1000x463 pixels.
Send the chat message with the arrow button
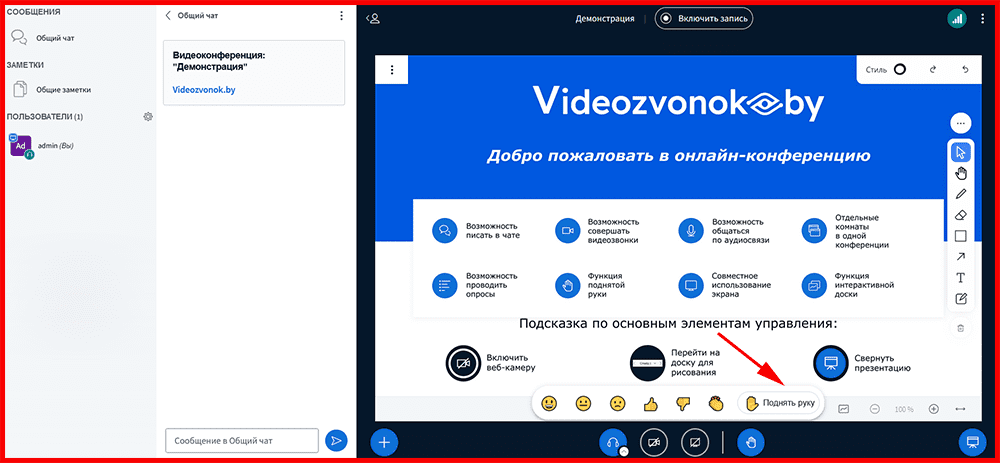point(336,440)
